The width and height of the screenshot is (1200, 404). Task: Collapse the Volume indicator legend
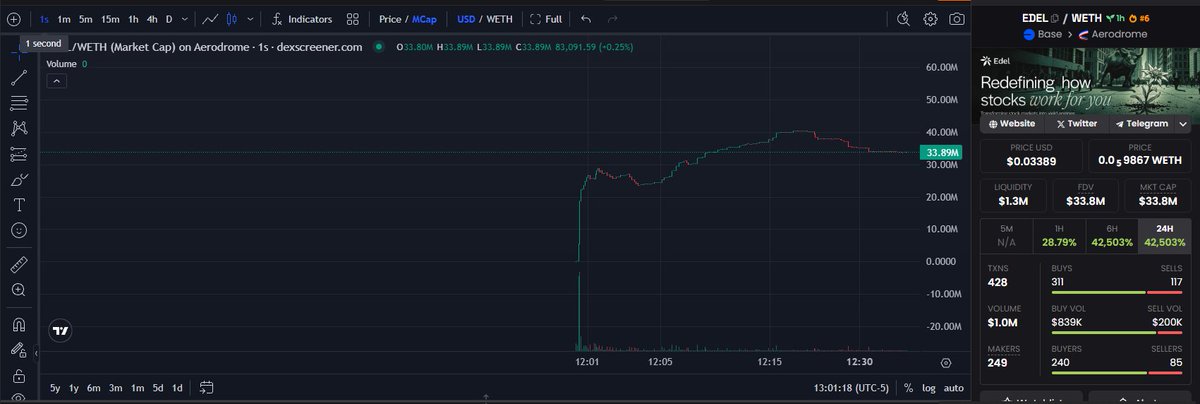(57, 81)
